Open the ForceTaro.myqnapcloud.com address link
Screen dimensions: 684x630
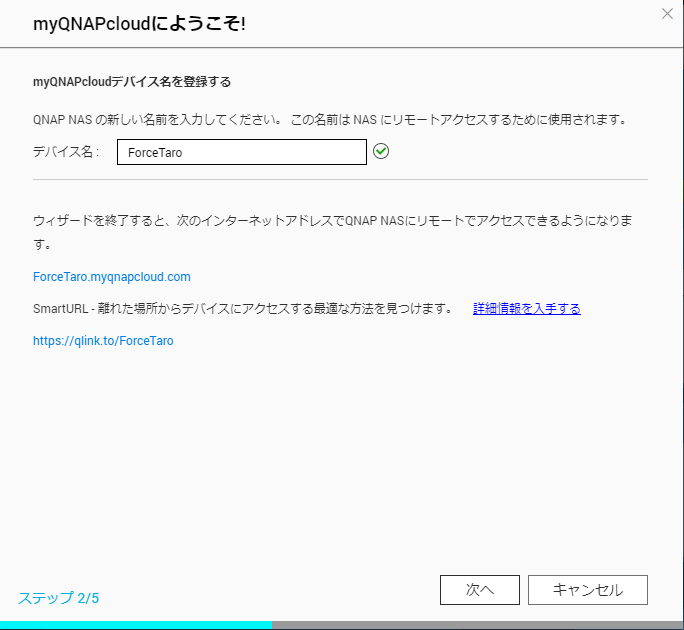click(x=111, y=276)
